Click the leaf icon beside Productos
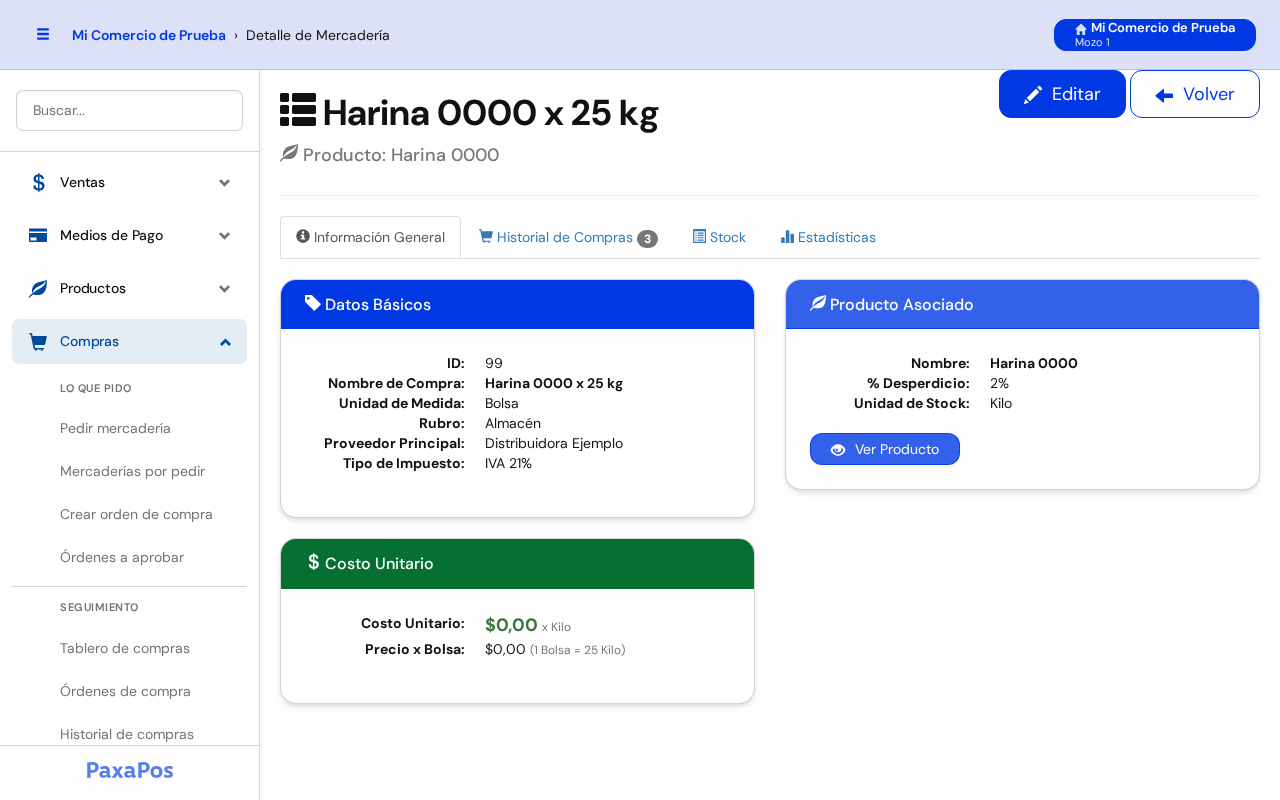The width and height of the screenshot is (1280, 800). coord(38,288)
